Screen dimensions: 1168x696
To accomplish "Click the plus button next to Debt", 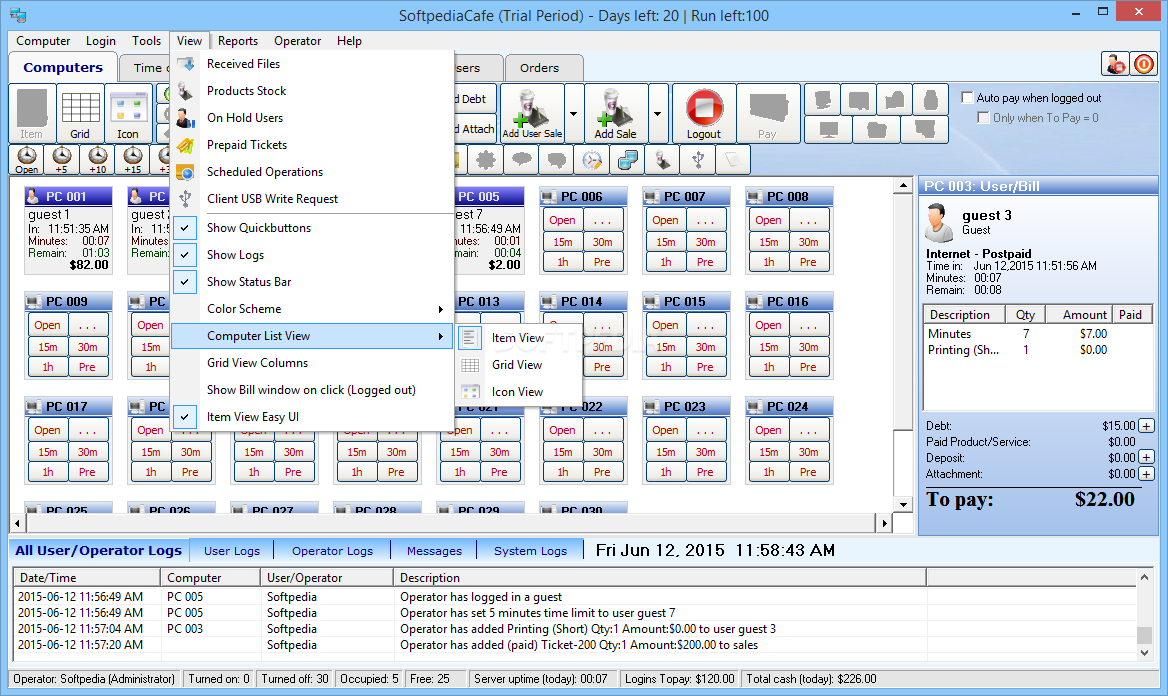I will coord(1146,426).
